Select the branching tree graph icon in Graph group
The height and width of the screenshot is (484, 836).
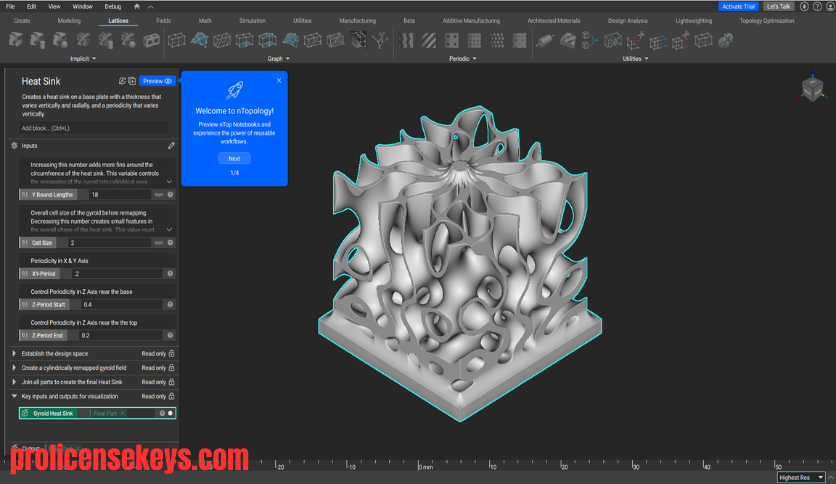tap(380, 40)
